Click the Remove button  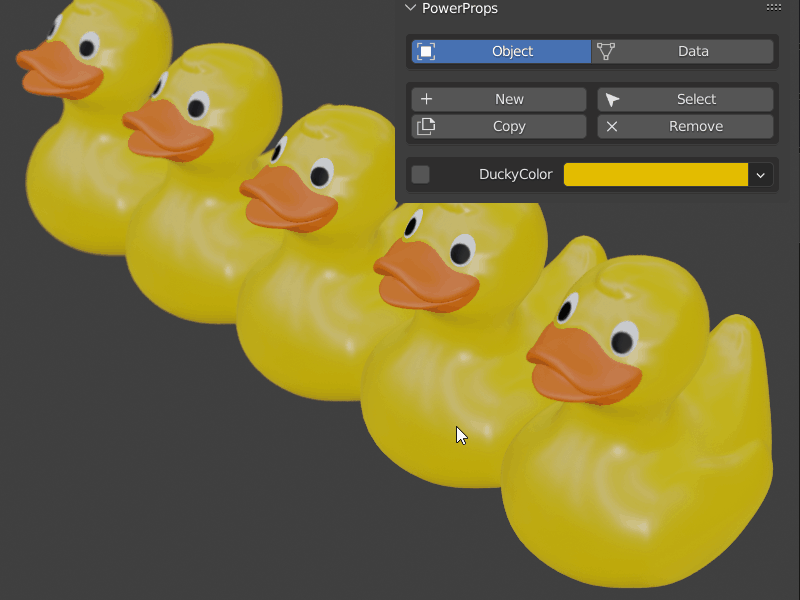tap(685, 126)
